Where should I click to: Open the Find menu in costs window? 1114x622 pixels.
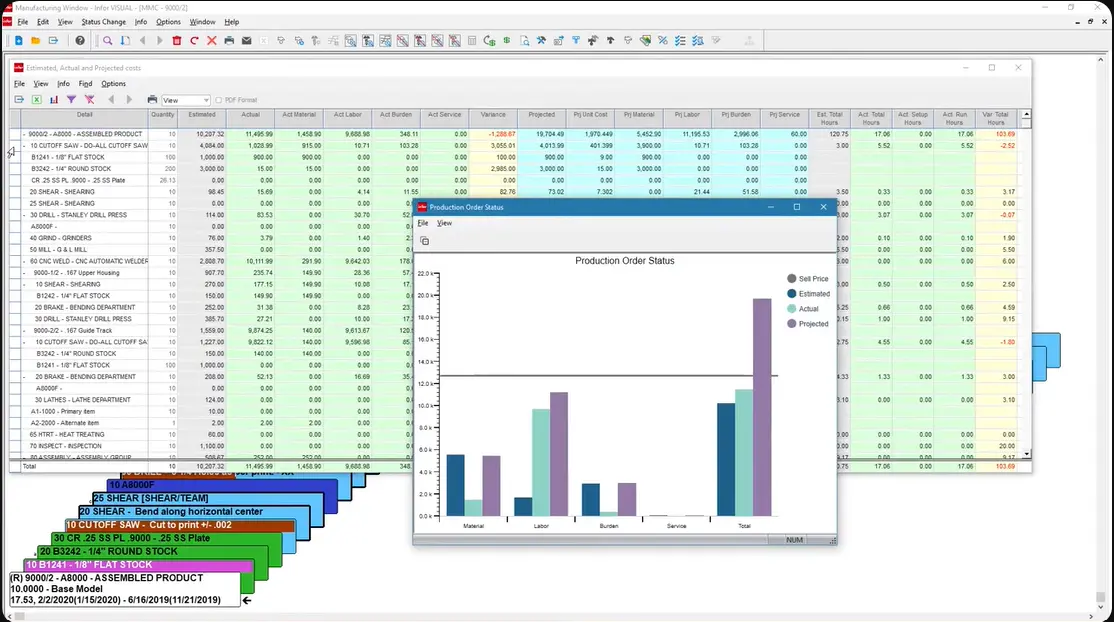coord(85,84)
